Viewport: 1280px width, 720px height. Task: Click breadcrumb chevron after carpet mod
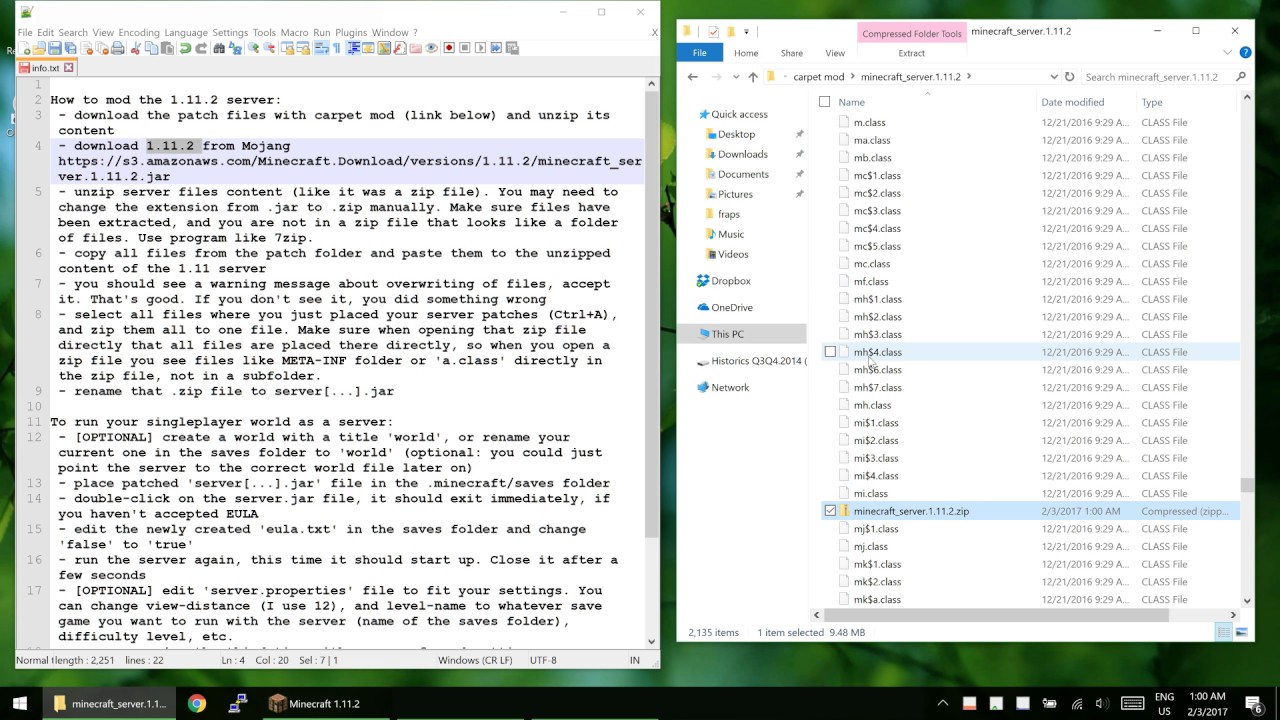[x=853, y=76]
